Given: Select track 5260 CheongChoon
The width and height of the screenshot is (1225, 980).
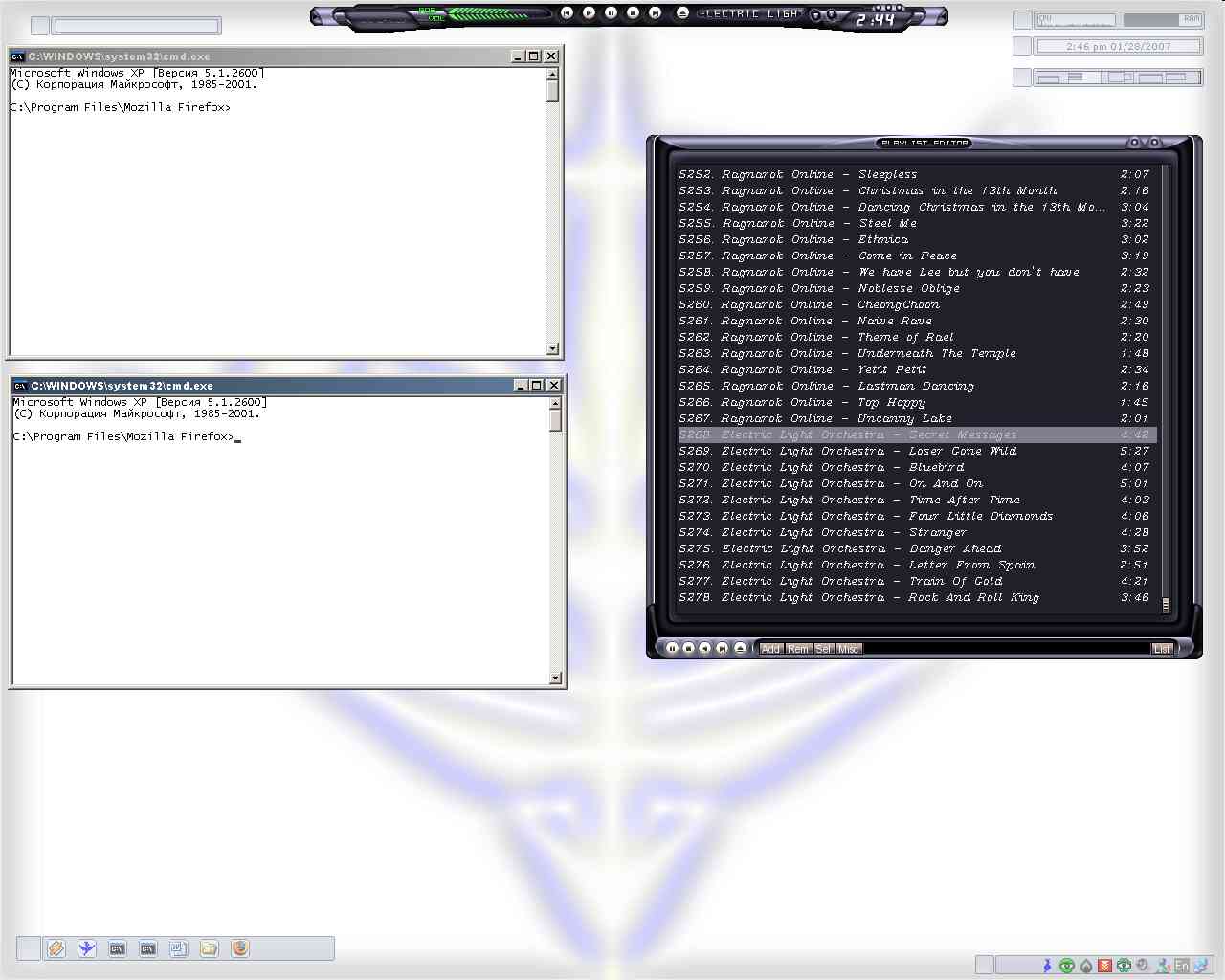Looking at the screenshot, I should 915,304.
